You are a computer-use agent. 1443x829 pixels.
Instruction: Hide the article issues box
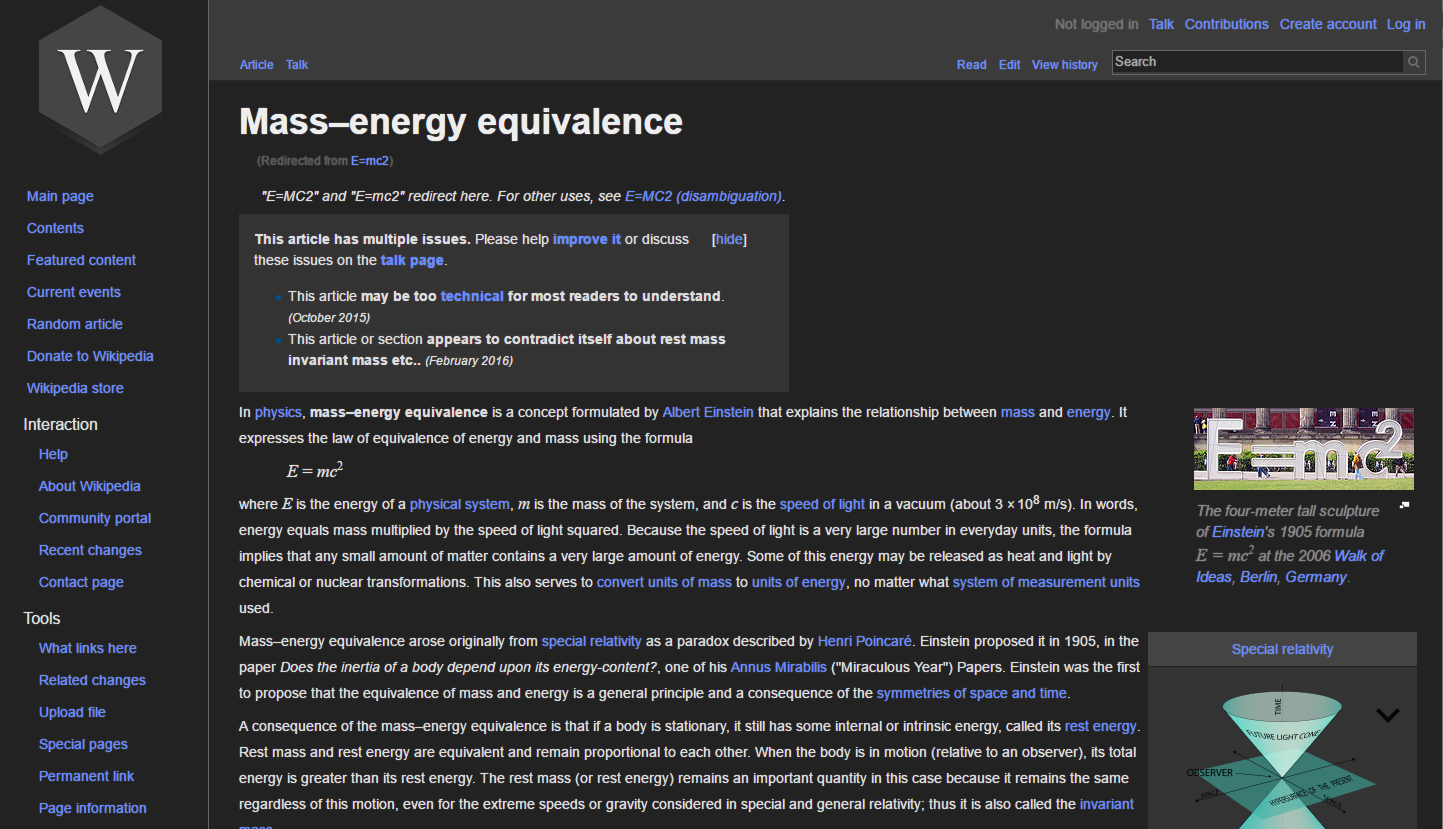[729, 239]
